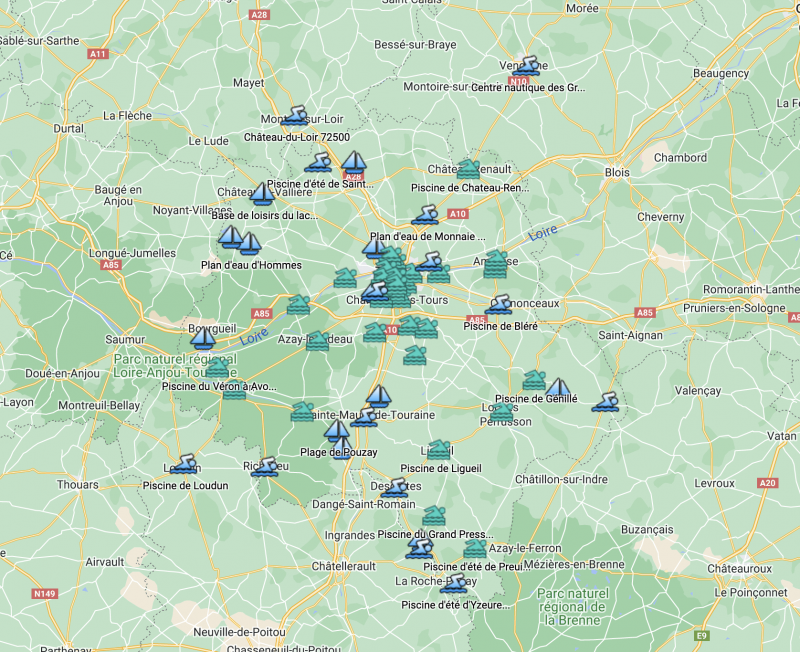Click the pool marker for Piscine de Chateau-Renault
The image size is (800, 652).
pos(467,168)
